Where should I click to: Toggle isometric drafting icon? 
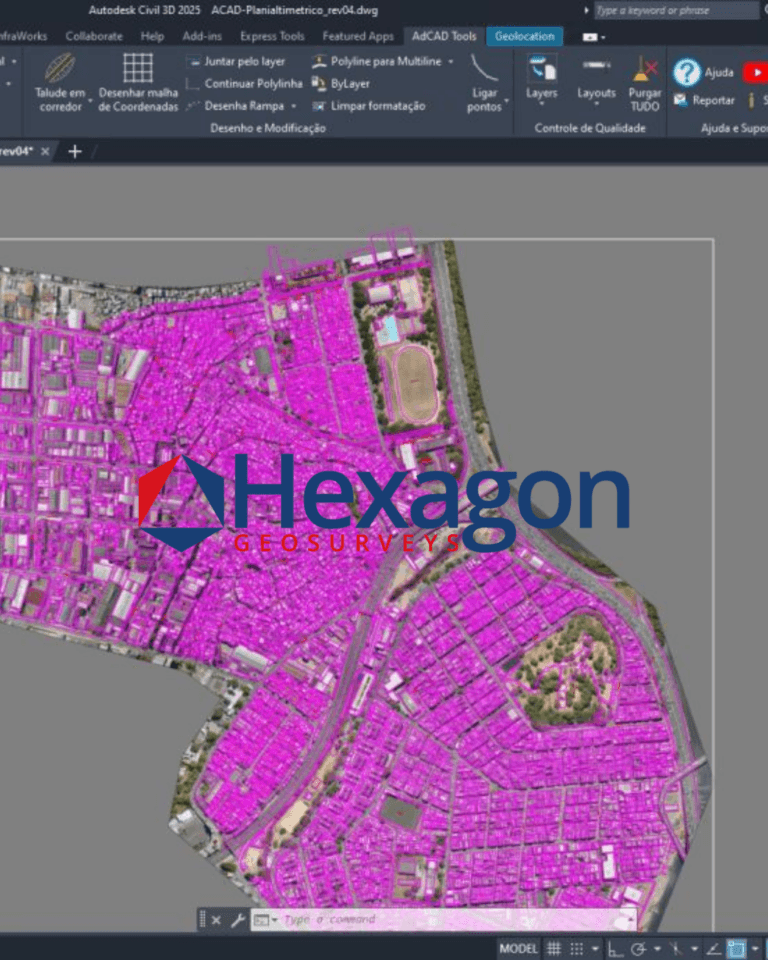pos(676,948)
